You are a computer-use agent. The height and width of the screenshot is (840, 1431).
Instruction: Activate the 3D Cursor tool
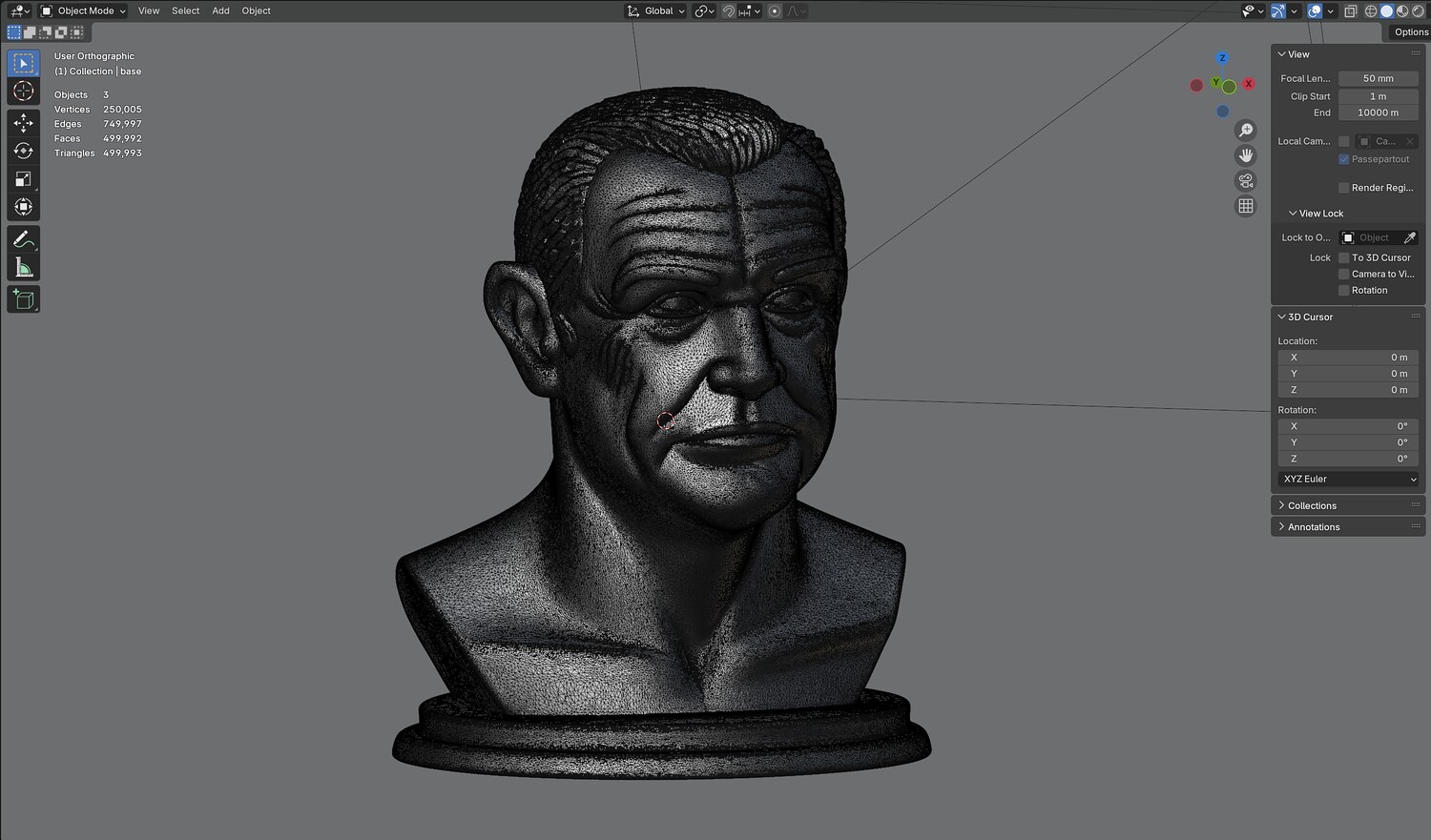(x=24, y=92)
